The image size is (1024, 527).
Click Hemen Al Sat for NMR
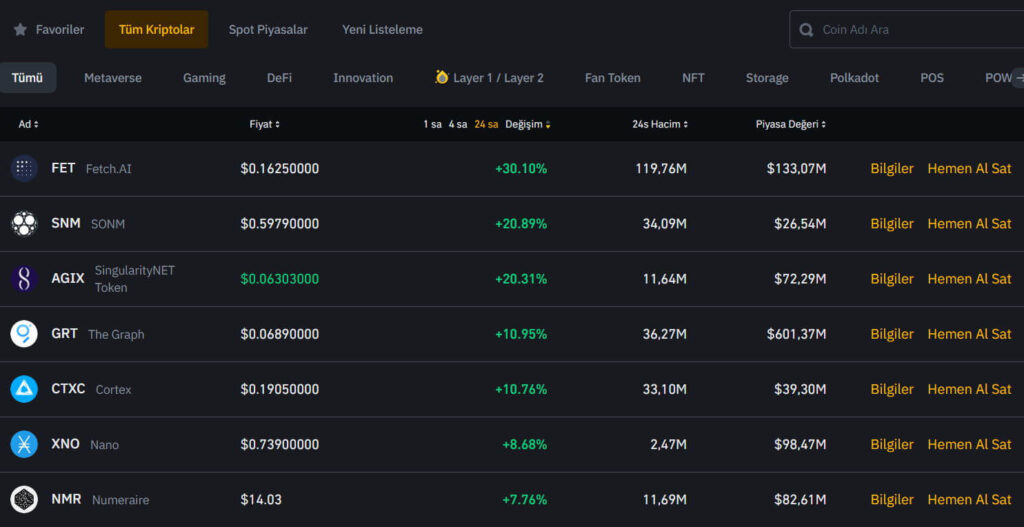coord(969,500)
